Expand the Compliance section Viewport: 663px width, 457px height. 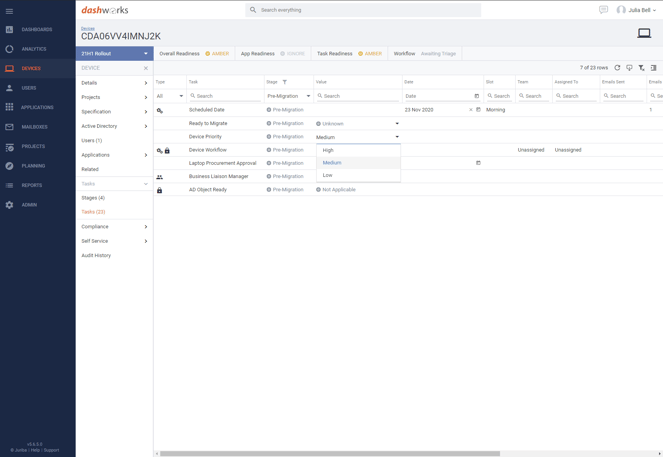tap(115, 227)
